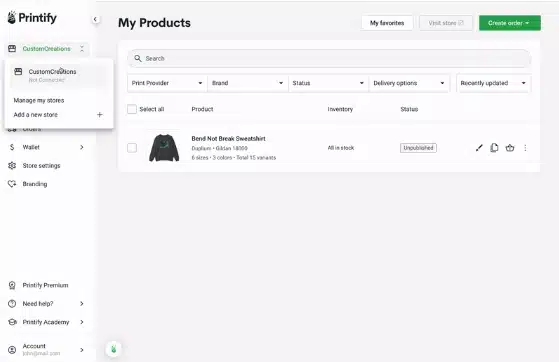Open the Recently updated sort dropdown

494,83
